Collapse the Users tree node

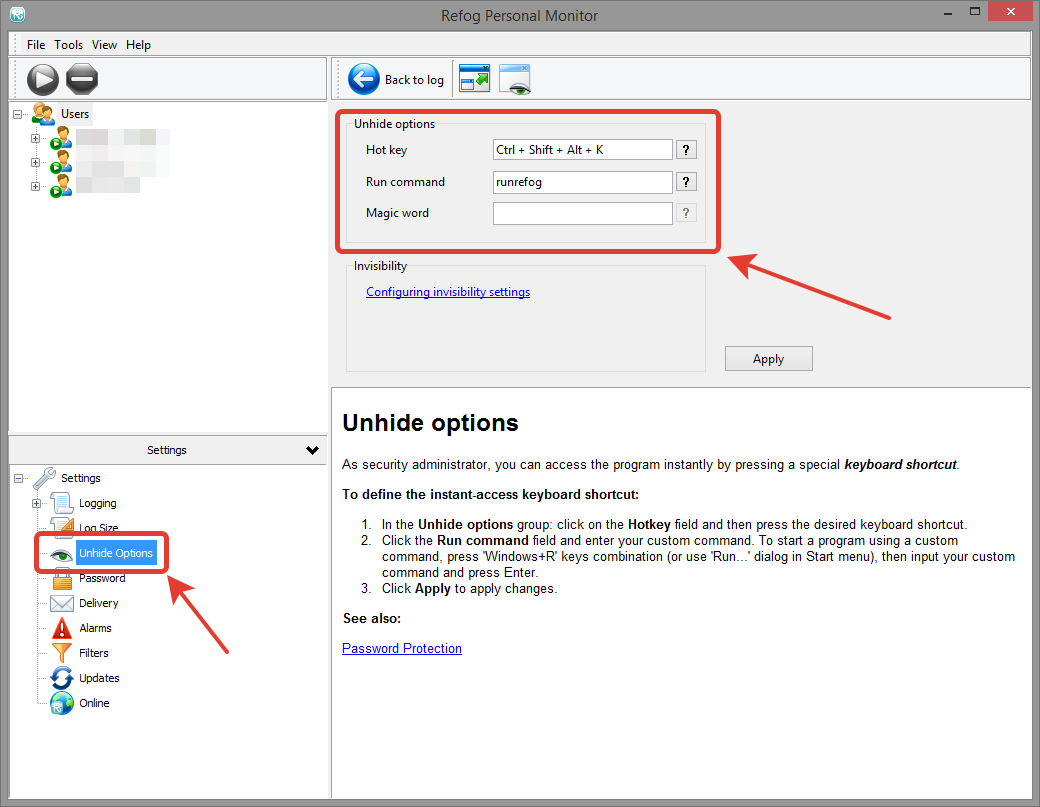pos(18,114)
